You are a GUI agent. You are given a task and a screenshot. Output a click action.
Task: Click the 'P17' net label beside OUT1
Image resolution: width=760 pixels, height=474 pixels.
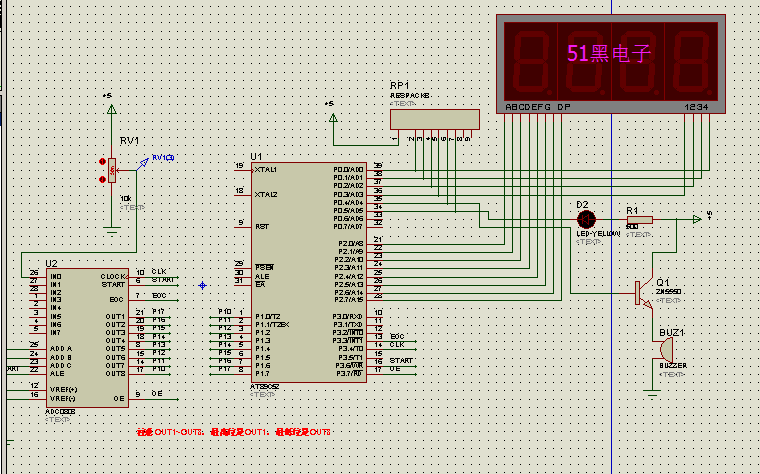click(158, 312)
